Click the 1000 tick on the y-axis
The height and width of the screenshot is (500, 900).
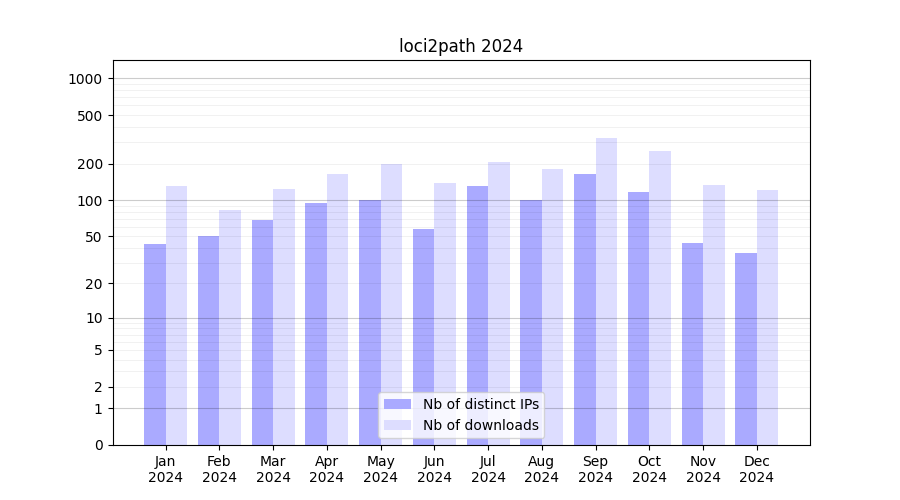pos(87,79)
